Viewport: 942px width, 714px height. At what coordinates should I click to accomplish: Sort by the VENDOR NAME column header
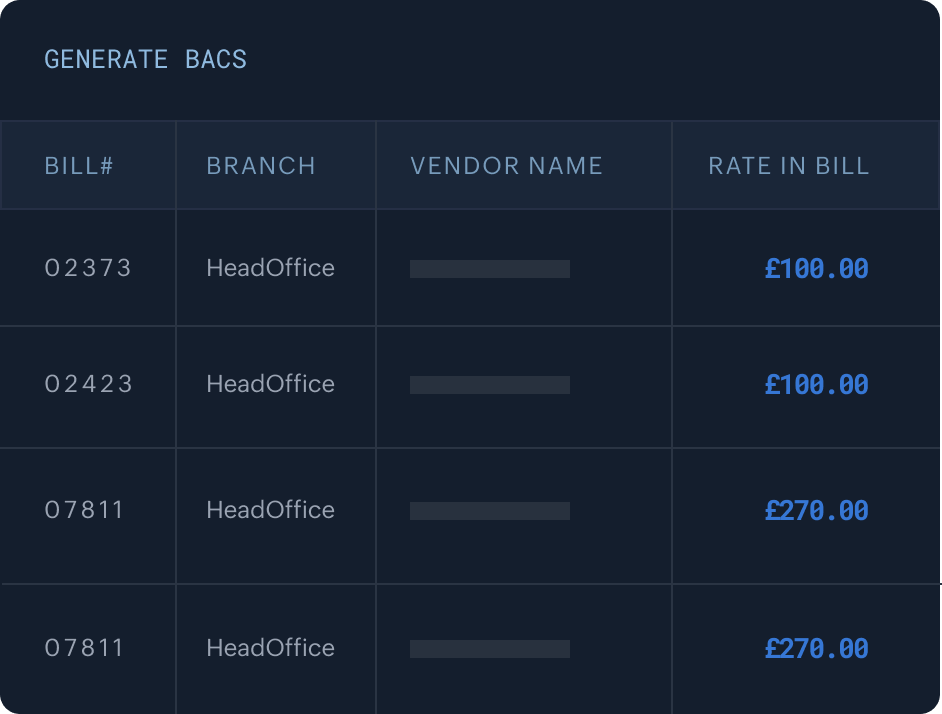click(505, 166)
